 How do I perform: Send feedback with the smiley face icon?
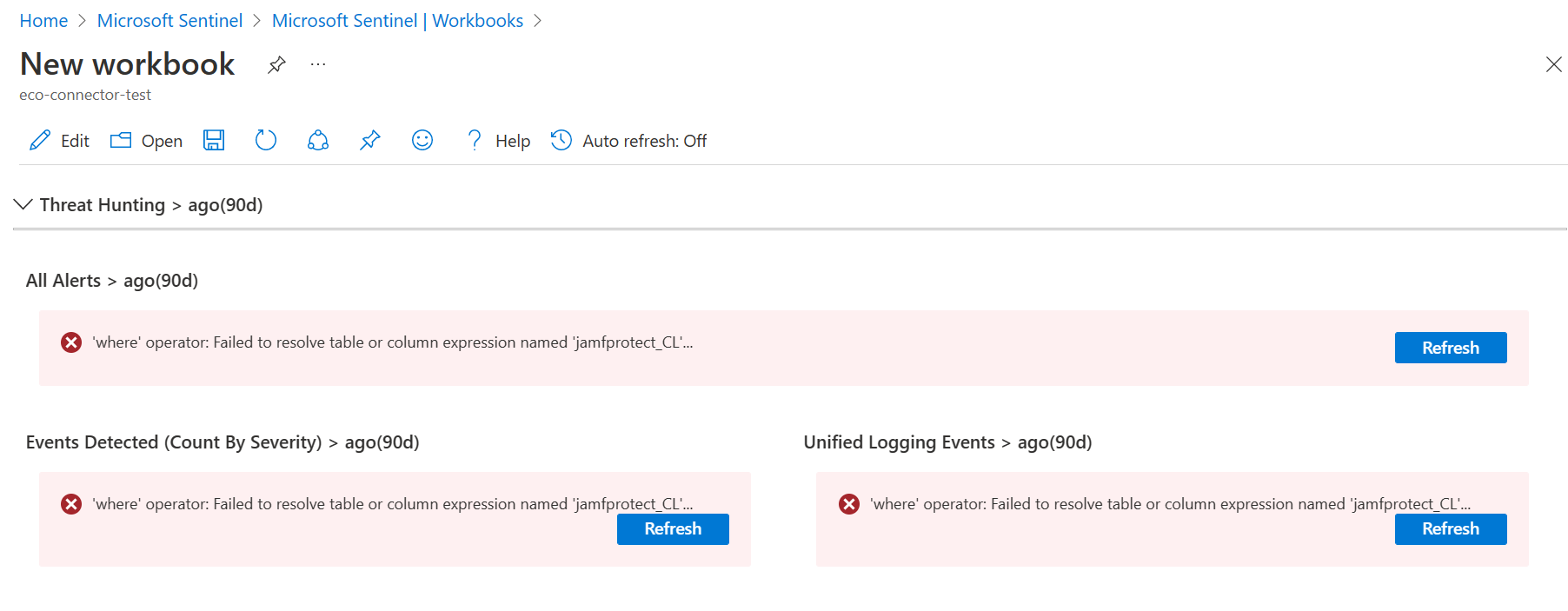click(x=422, y=141)
